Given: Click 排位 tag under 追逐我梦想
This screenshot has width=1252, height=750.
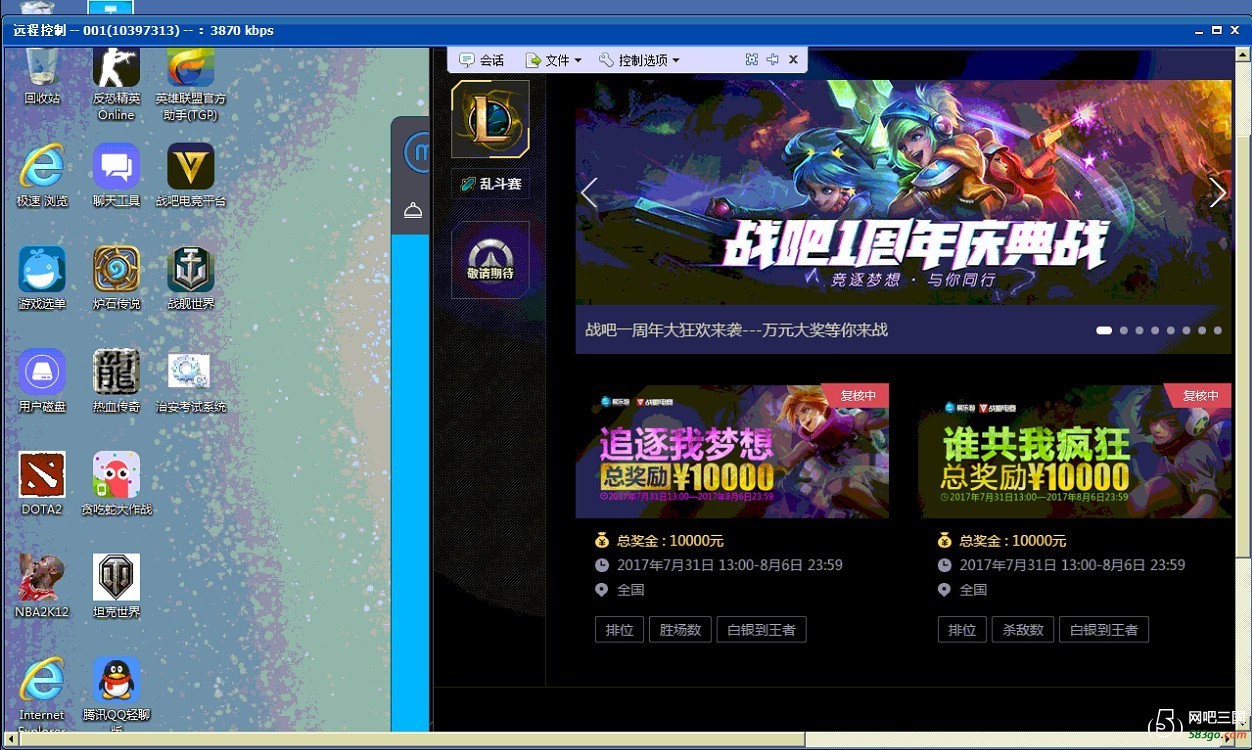Looking at the screenshot, I should pyautogui.click(x=620, y=630).
